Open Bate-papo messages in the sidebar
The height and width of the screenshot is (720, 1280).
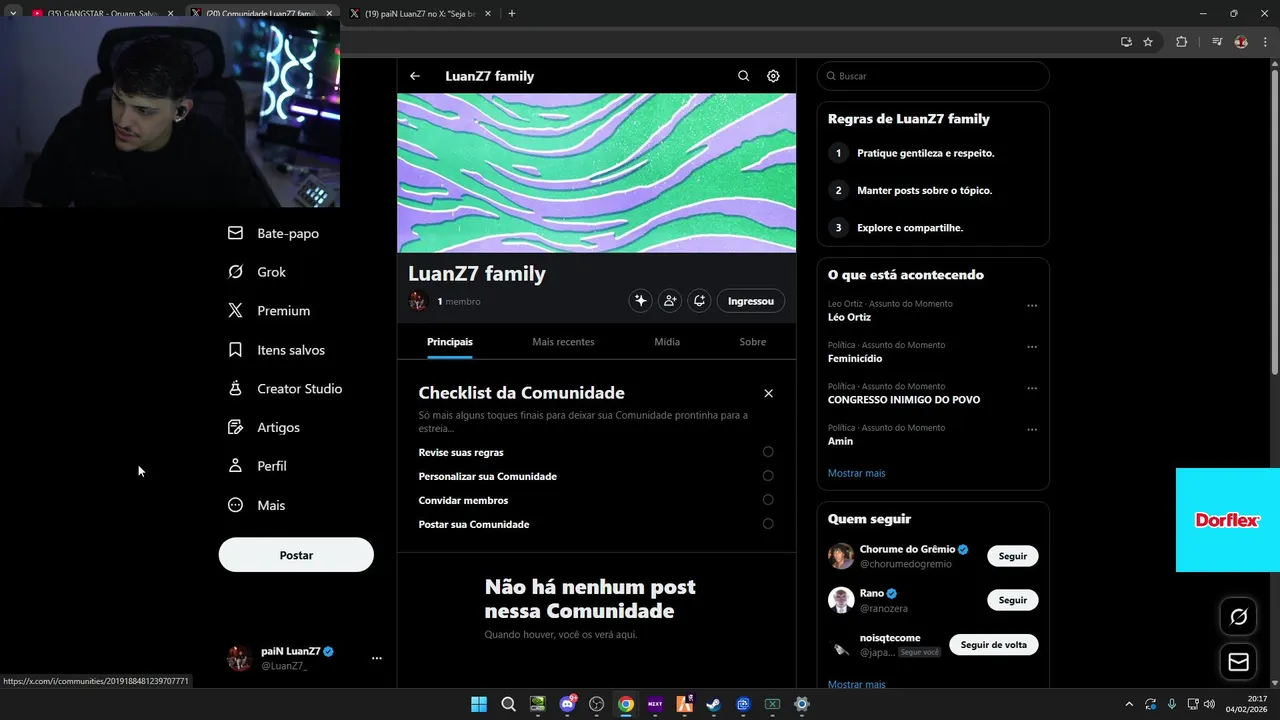click(x=274, y=233)
